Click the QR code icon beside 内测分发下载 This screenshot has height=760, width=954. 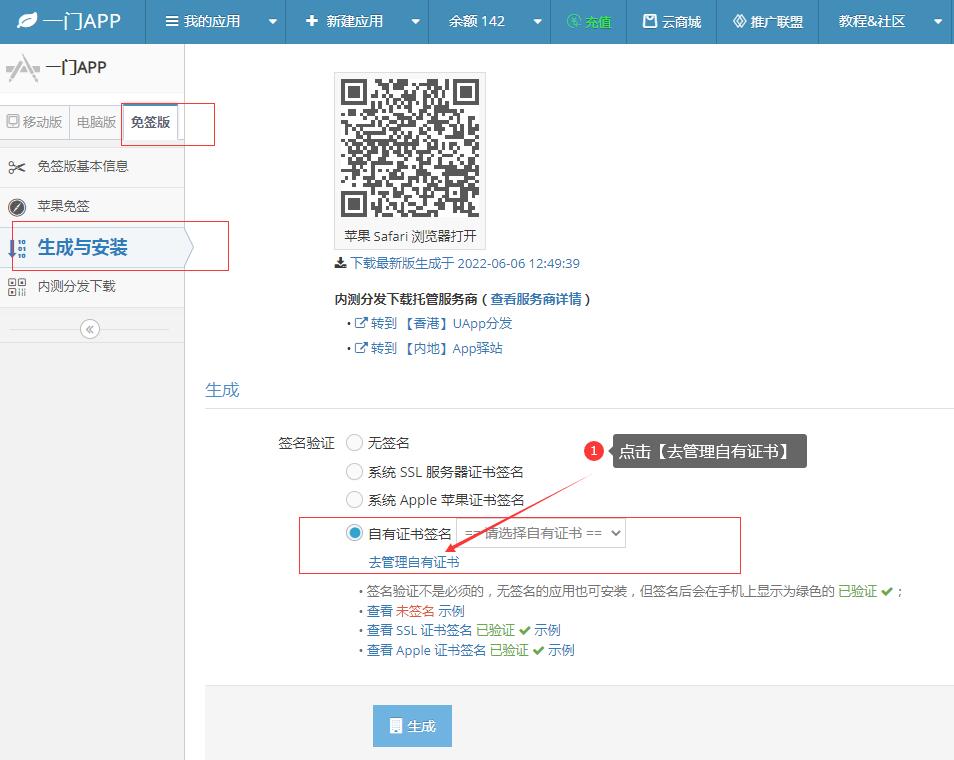17,287
